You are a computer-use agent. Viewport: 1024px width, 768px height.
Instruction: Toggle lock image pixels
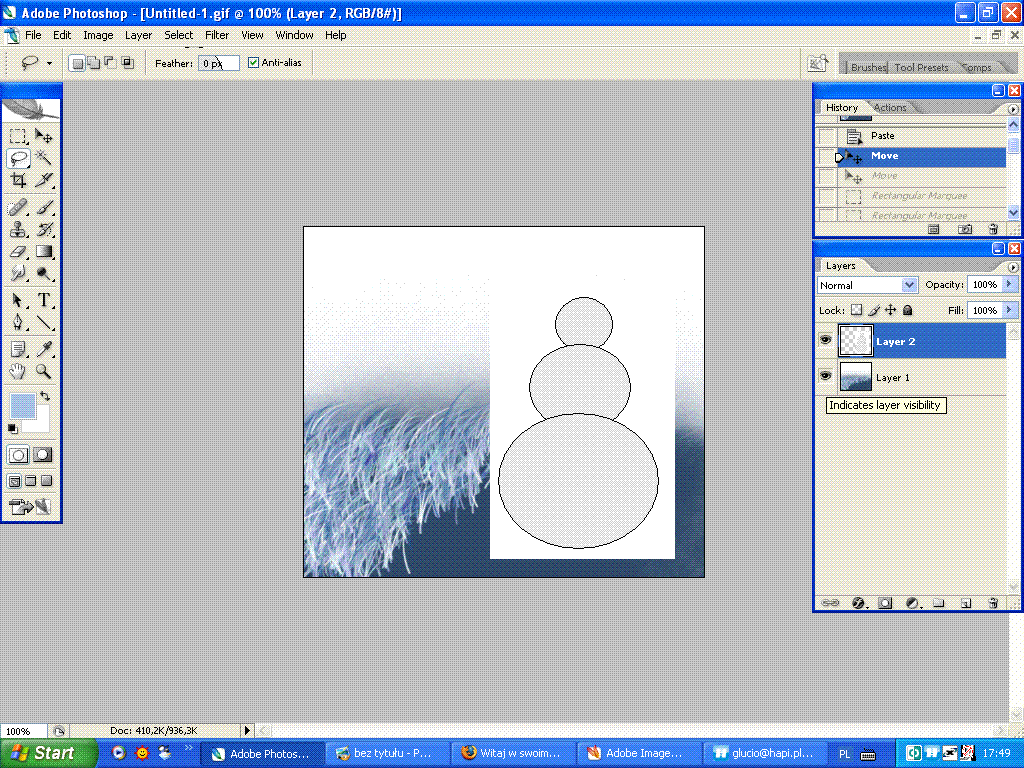click(x=874, y=310)
